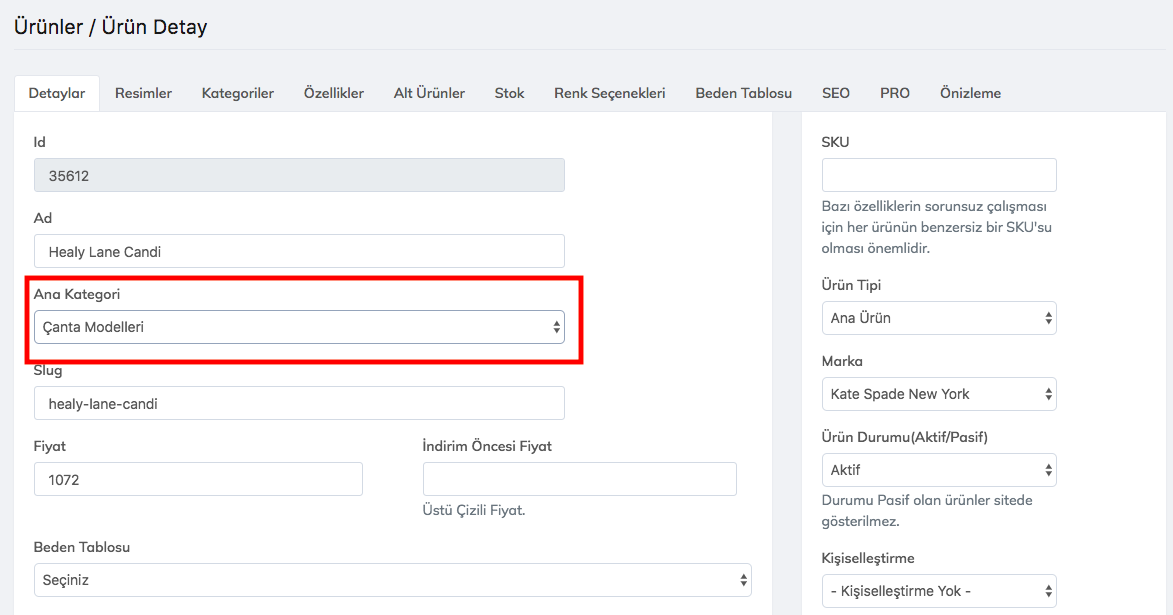This screenshot has height=615, width=1173.
Task: Open the Ana Kategori dropdown
Action: pos(298,327)
